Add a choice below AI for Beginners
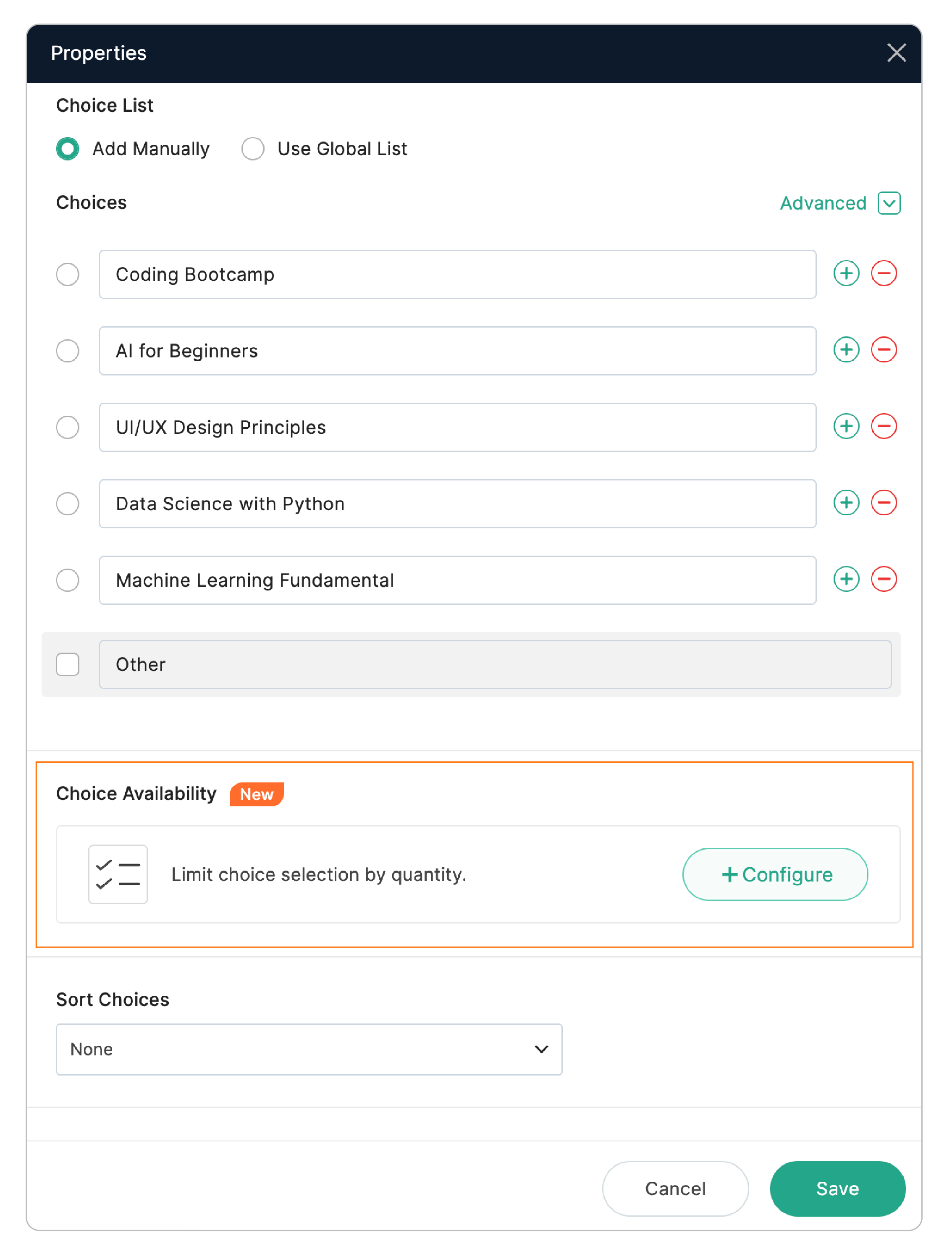The height and width of the screenshot is (1249, 952). click(x=846, y=350)
